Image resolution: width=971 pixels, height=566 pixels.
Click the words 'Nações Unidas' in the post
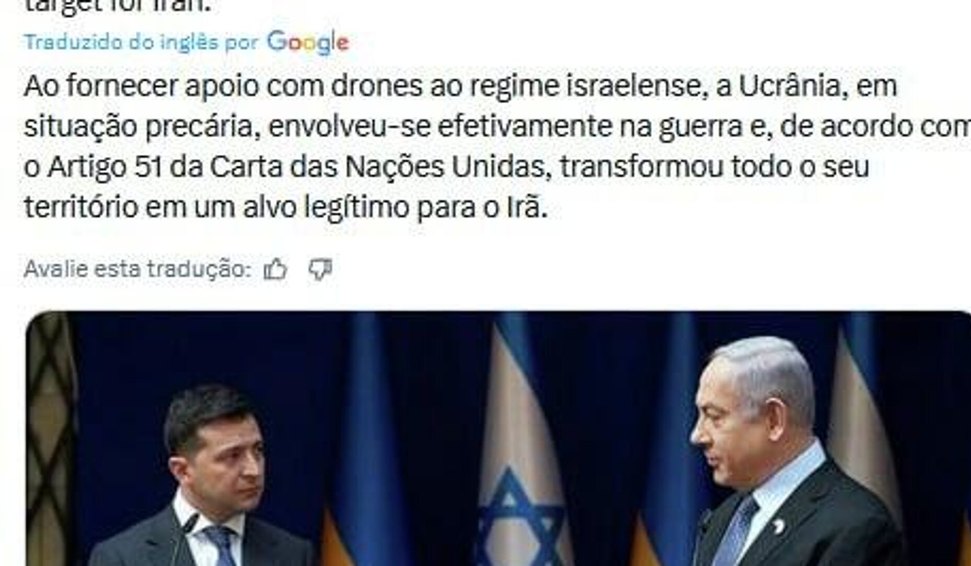tap(448, 167)
